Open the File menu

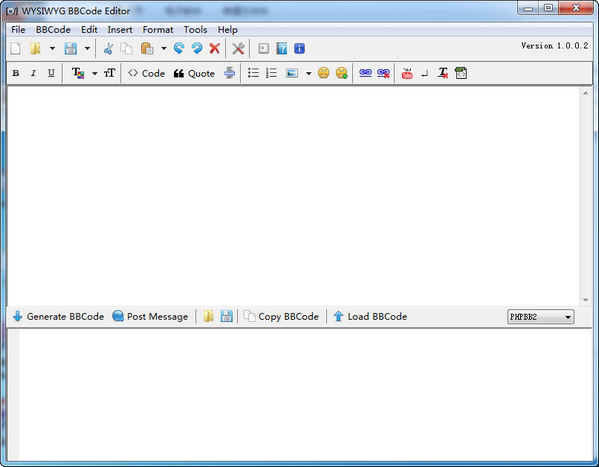tap(18, 30)
